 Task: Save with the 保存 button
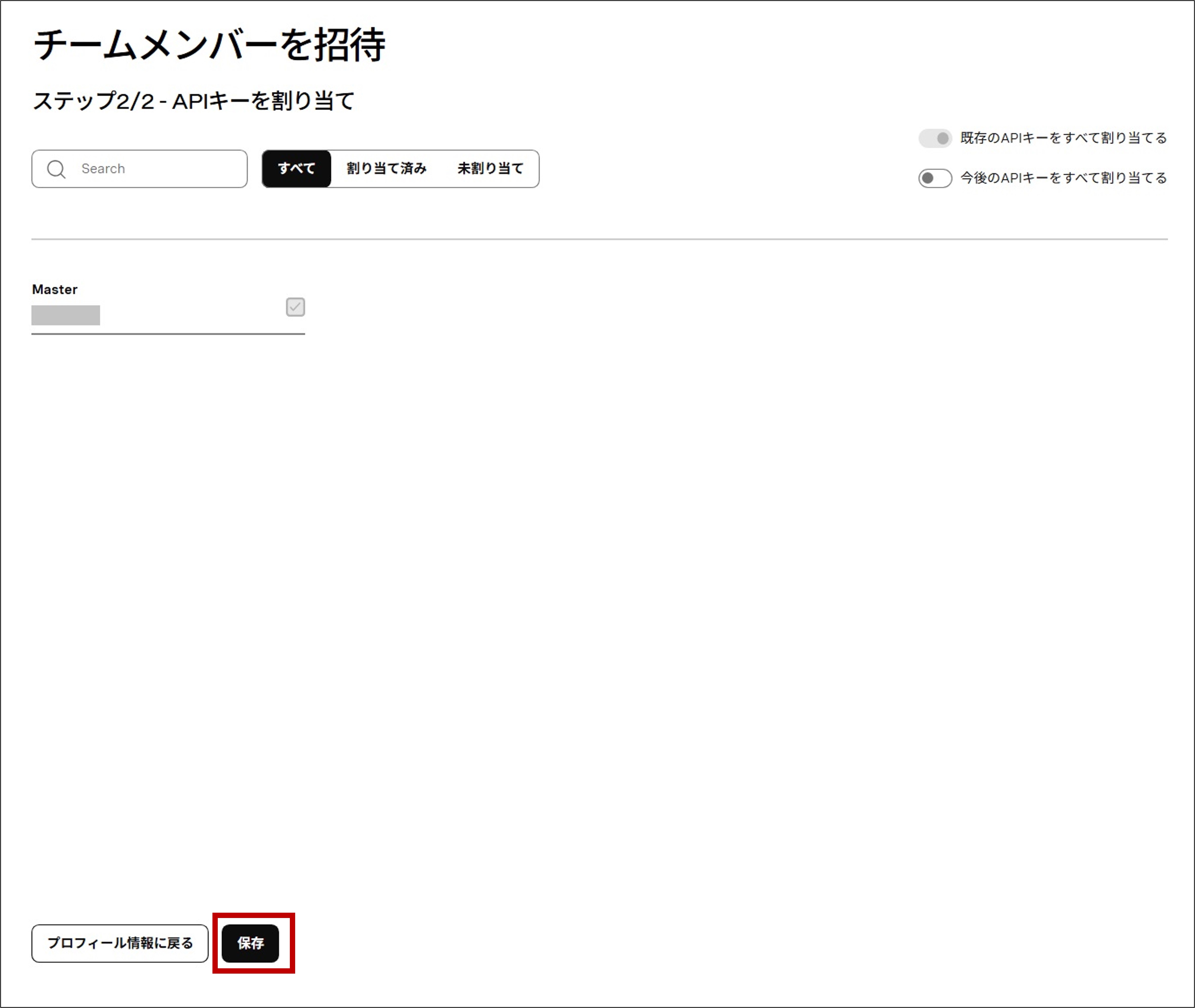click(250, 944)
